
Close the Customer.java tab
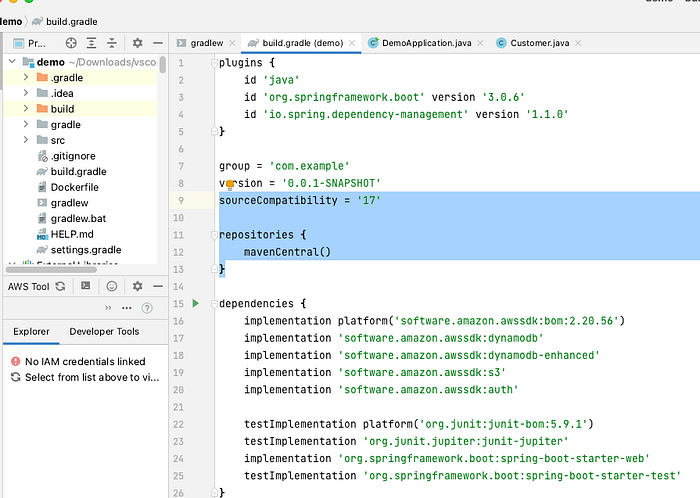click(578, 43)
